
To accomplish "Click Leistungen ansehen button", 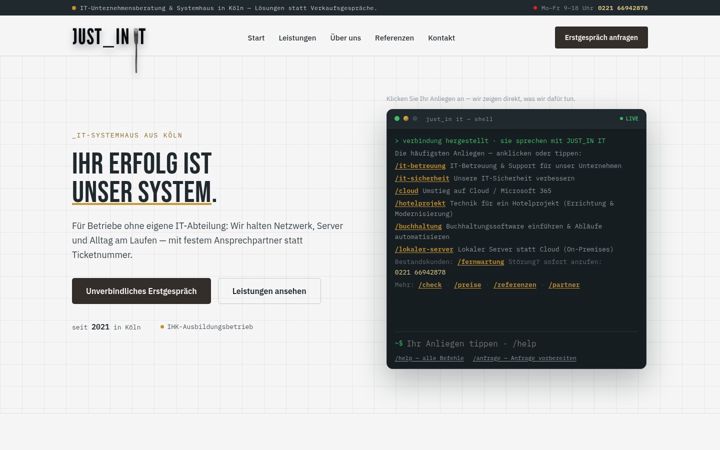I will coord(269,291).
